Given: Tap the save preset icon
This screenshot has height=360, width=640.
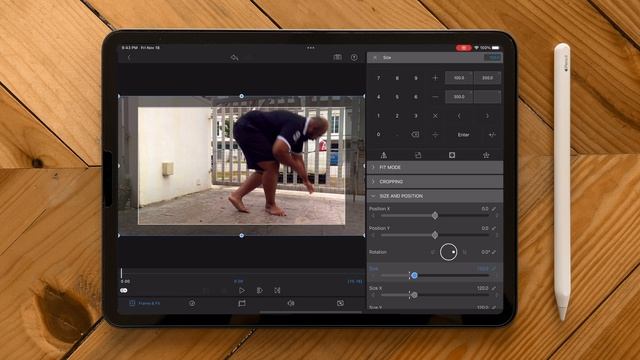Looking at the screenshot, I should (418, 155).
